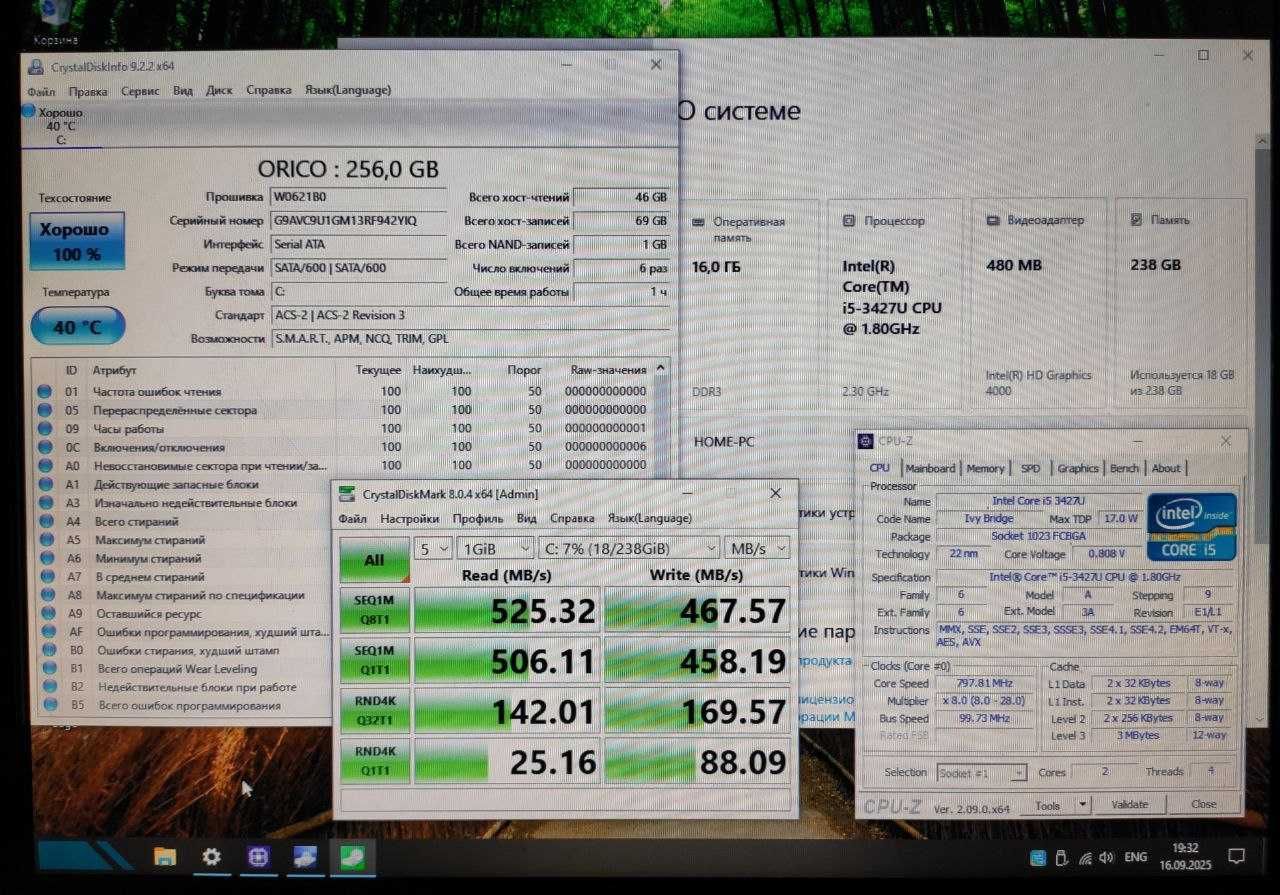The width and height of the screenshot is (1280, 895).
Task: Open Сервис menu in CrystalDiskInfo
Action: 140,91
